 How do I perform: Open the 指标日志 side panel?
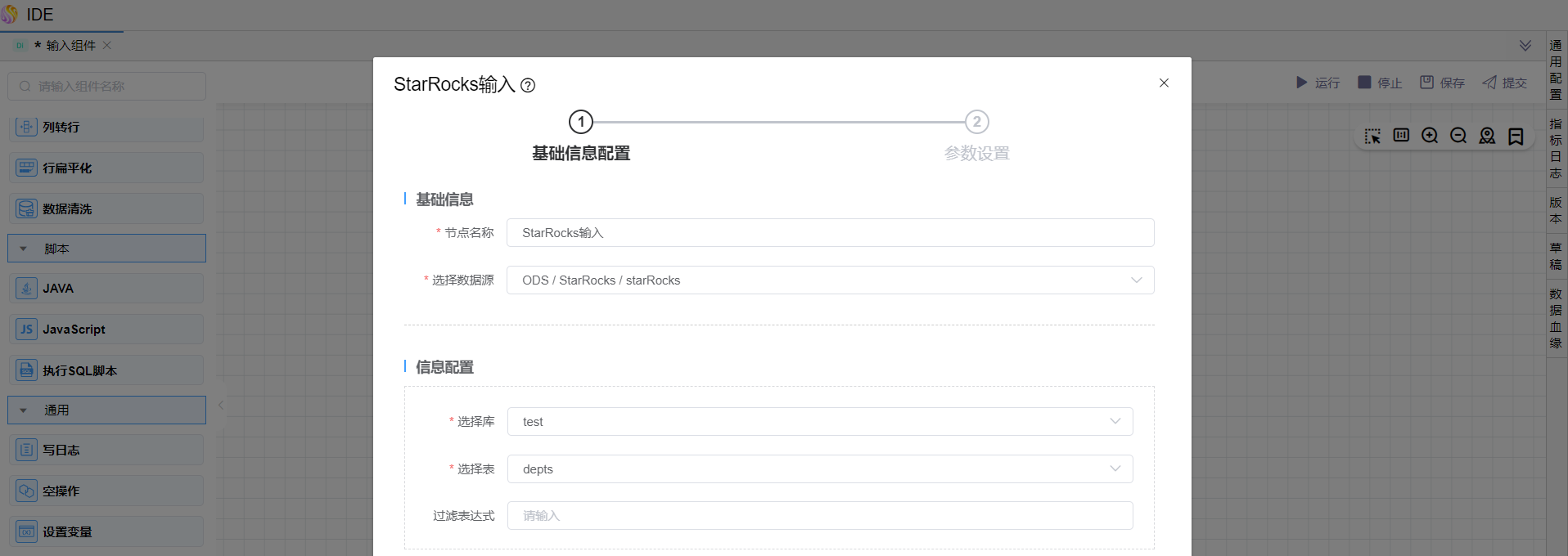tap(1556, 149)
